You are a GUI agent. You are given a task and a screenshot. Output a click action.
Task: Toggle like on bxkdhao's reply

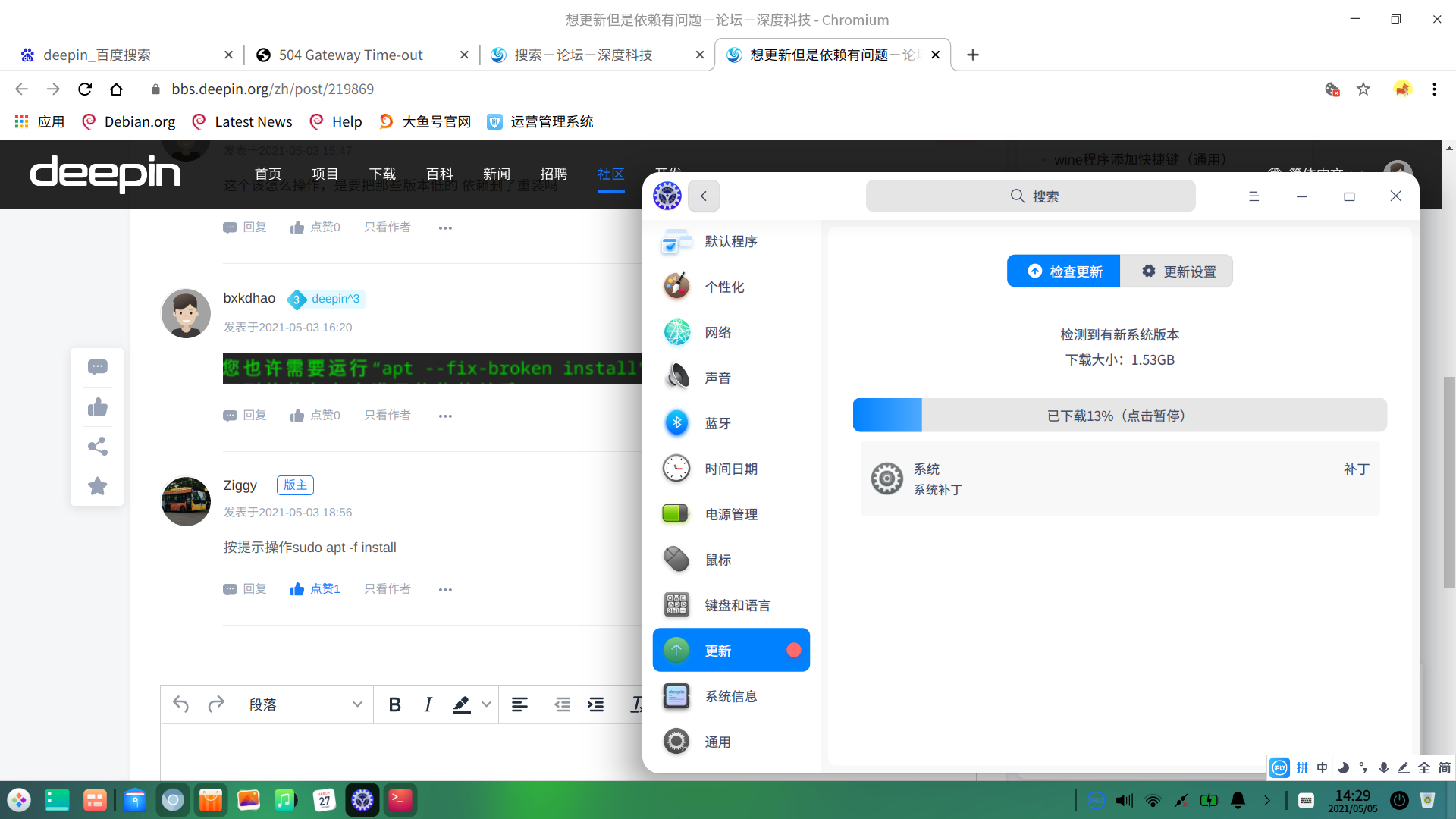(315, 416)
